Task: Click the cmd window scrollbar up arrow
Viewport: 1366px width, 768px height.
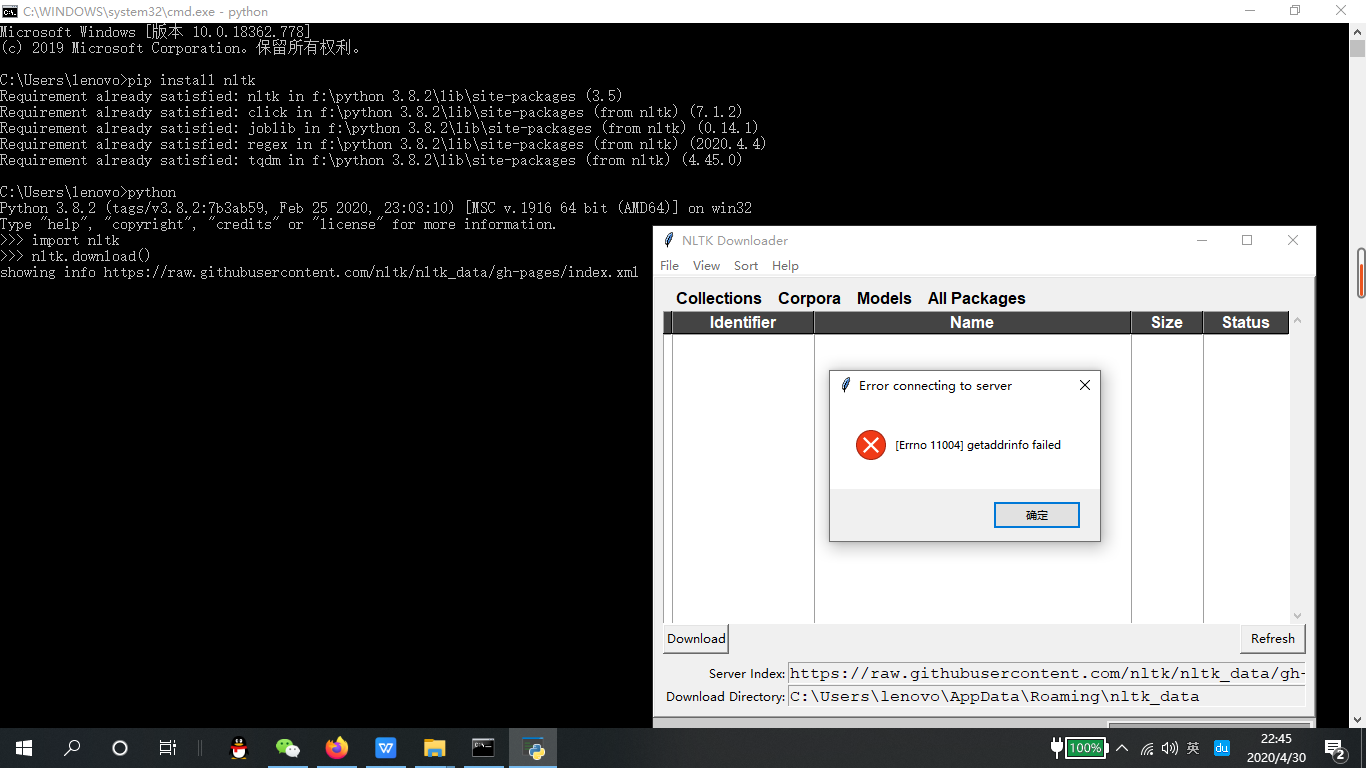Action: click(x=1357, y=32)
